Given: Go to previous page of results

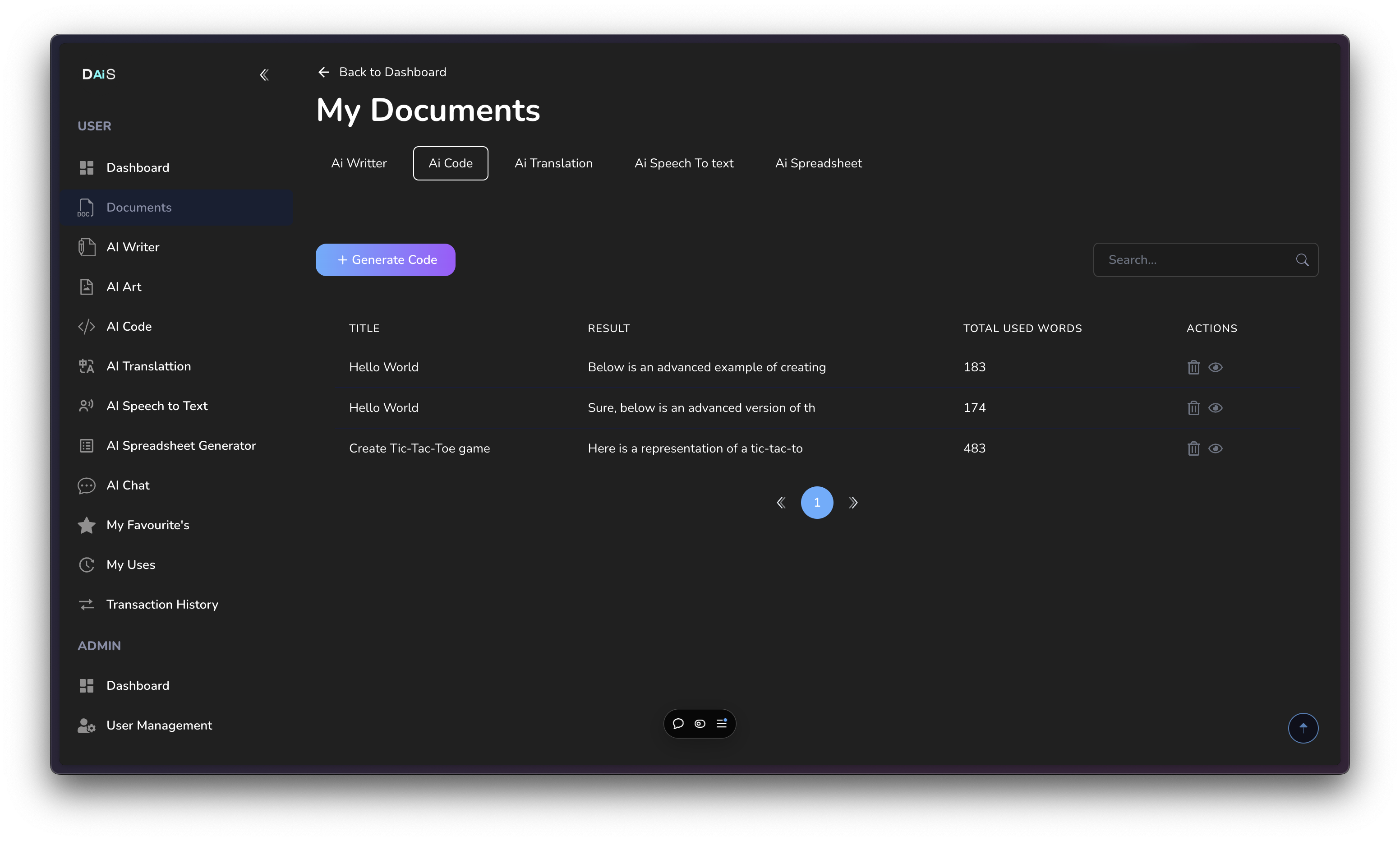Looking at the screenshot, I should point(781,503).
